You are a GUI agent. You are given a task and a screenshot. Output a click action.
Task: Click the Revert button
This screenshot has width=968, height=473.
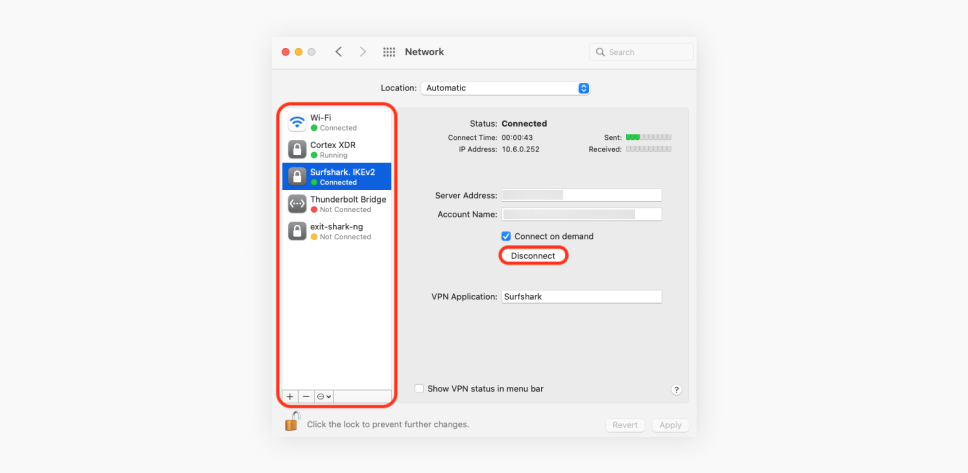point(625,425)
